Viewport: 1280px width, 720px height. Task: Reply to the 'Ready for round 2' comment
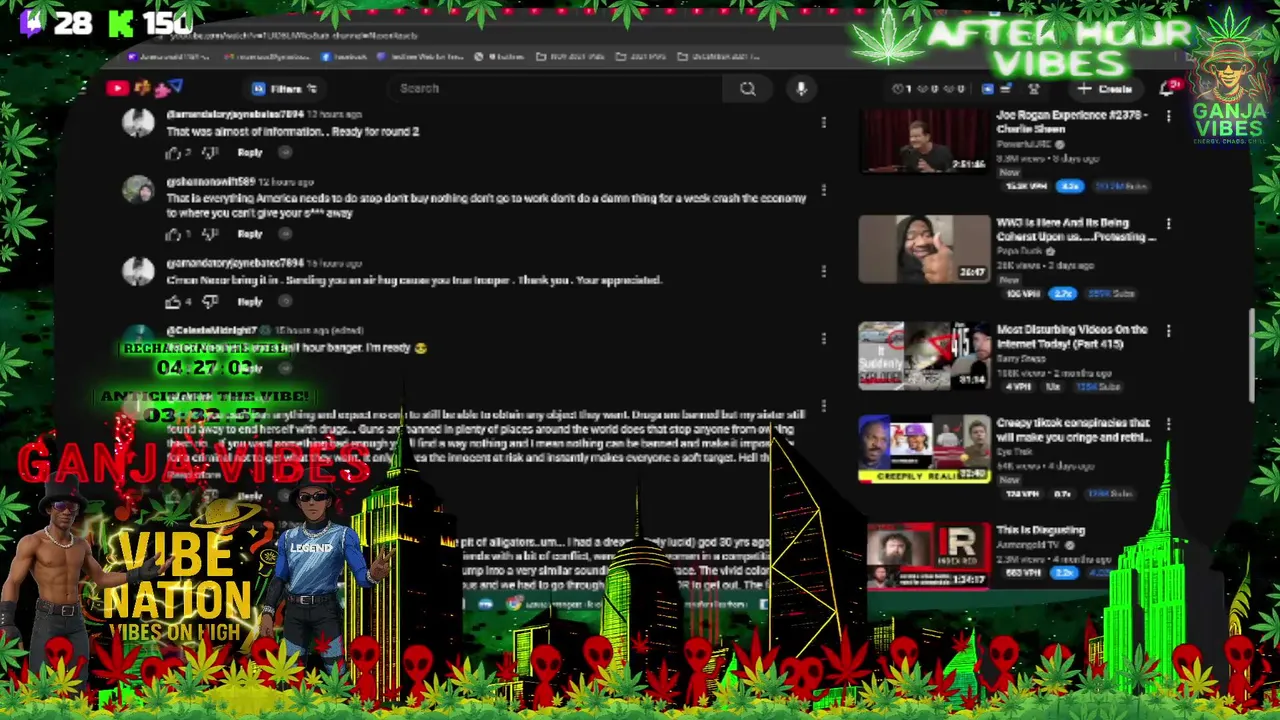[250, 153]
